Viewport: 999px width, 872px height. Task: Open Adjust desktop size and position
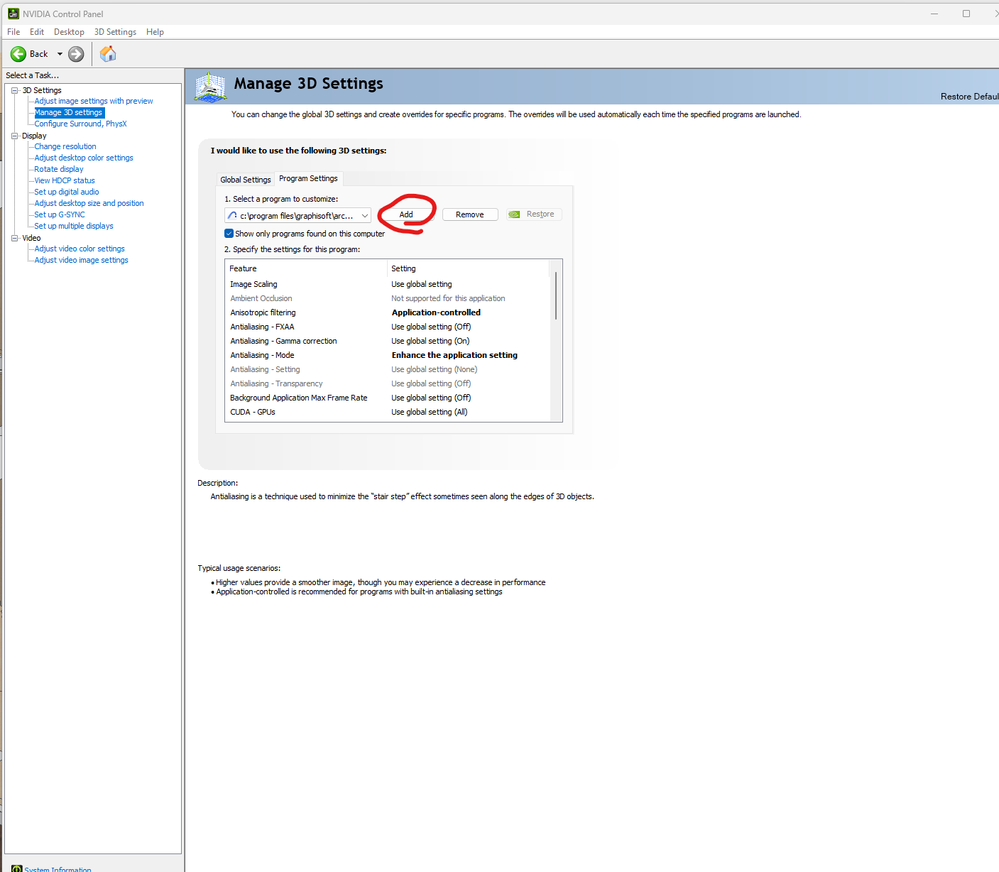pyautogui.click(x=89, y=203)
